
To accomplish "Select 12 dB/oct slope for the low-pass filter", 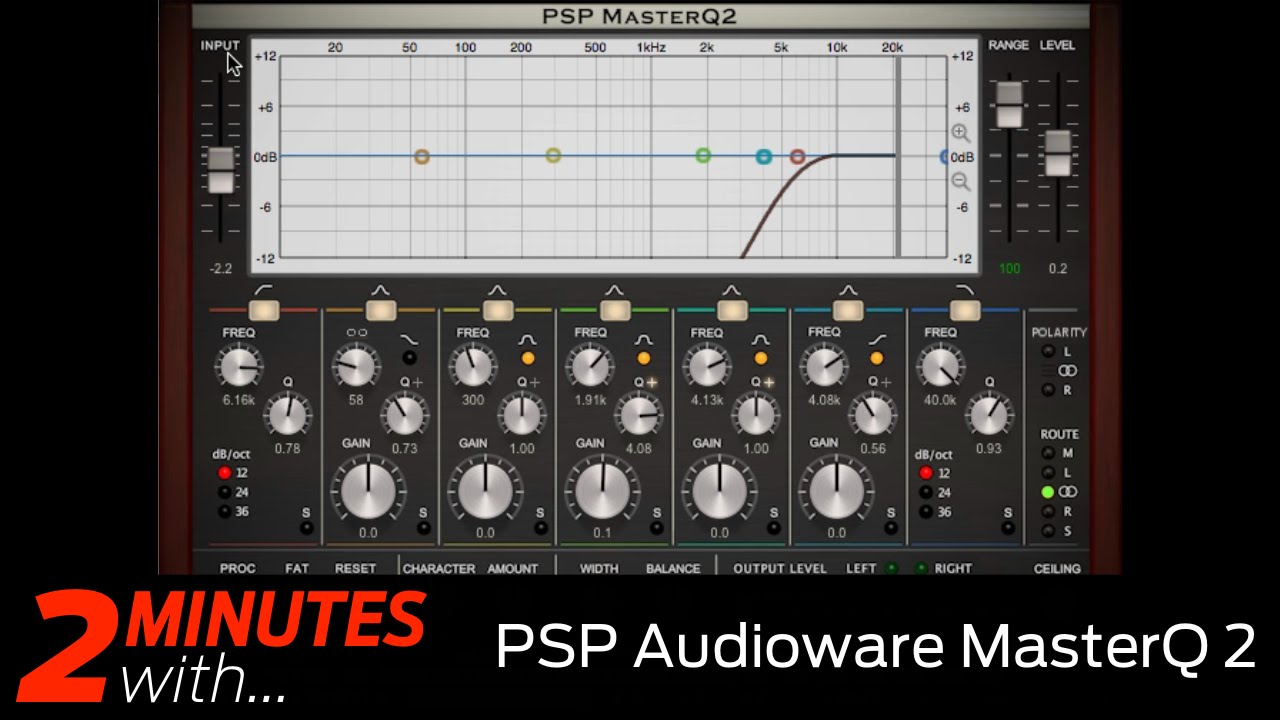I will [x=926, y=473].
